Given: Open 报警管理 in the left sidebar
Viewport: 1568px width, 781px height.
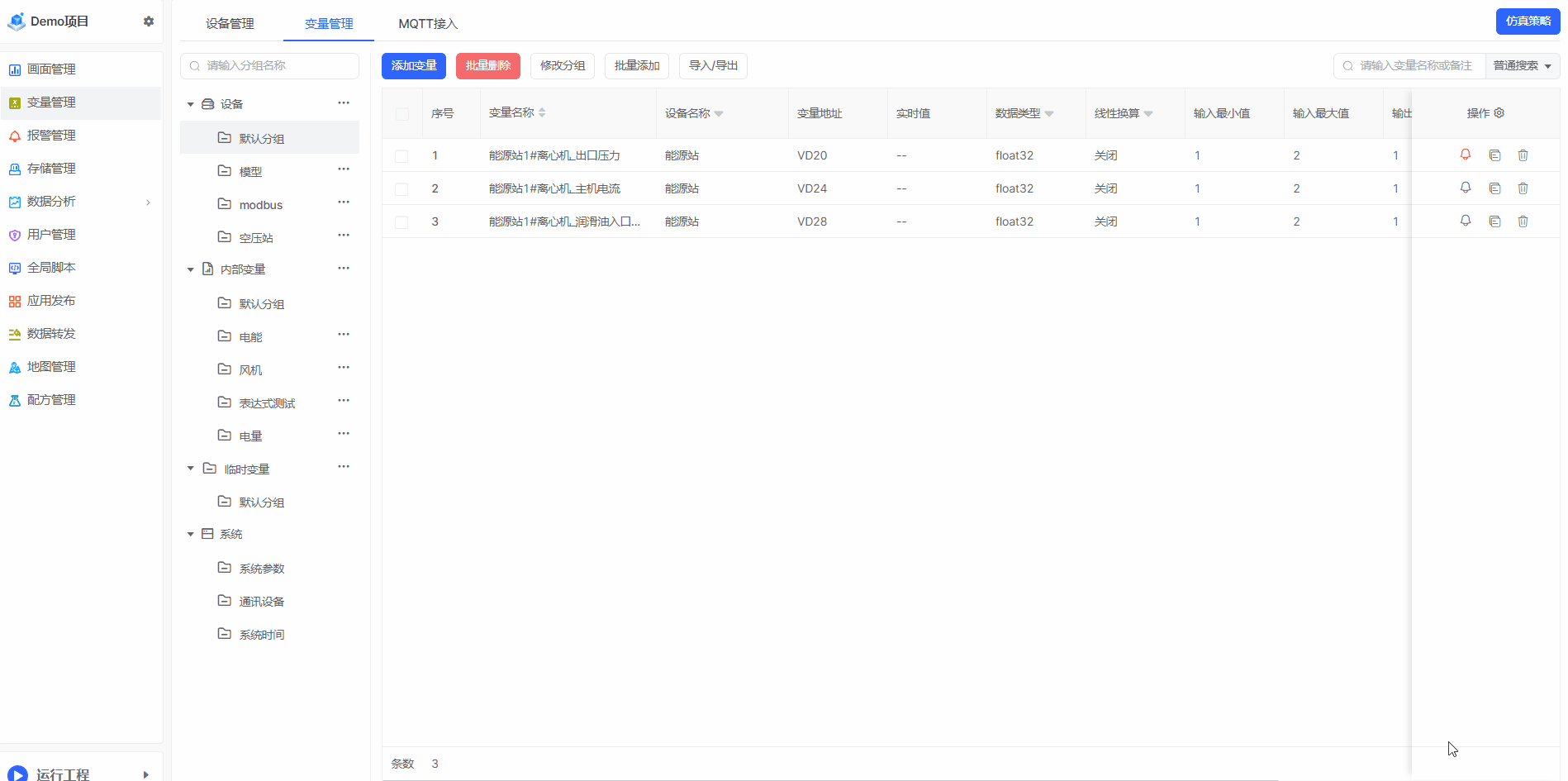Looking at the screenshot, I should click(x=51, y=136).
